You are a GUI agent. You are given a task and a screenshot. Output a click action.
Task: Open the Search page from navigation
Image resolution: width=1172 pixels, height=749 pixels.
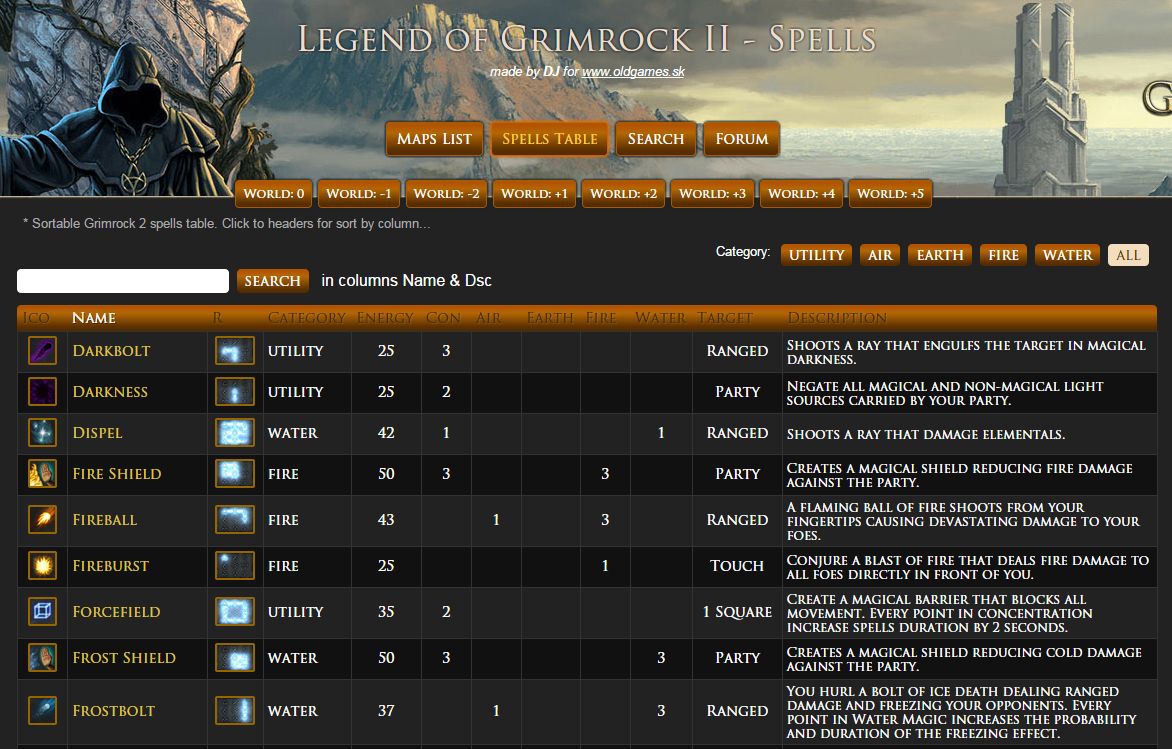(656, 139)
